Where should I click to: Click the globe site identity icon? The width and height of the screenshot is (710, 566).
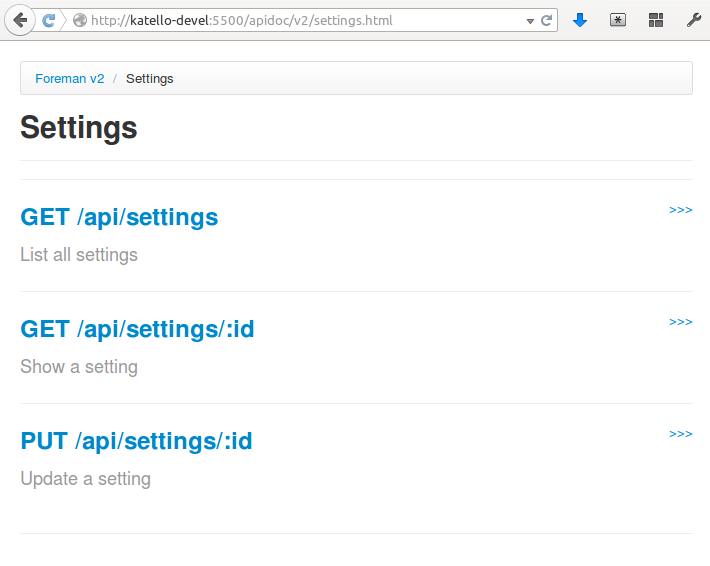pos(80,20)
